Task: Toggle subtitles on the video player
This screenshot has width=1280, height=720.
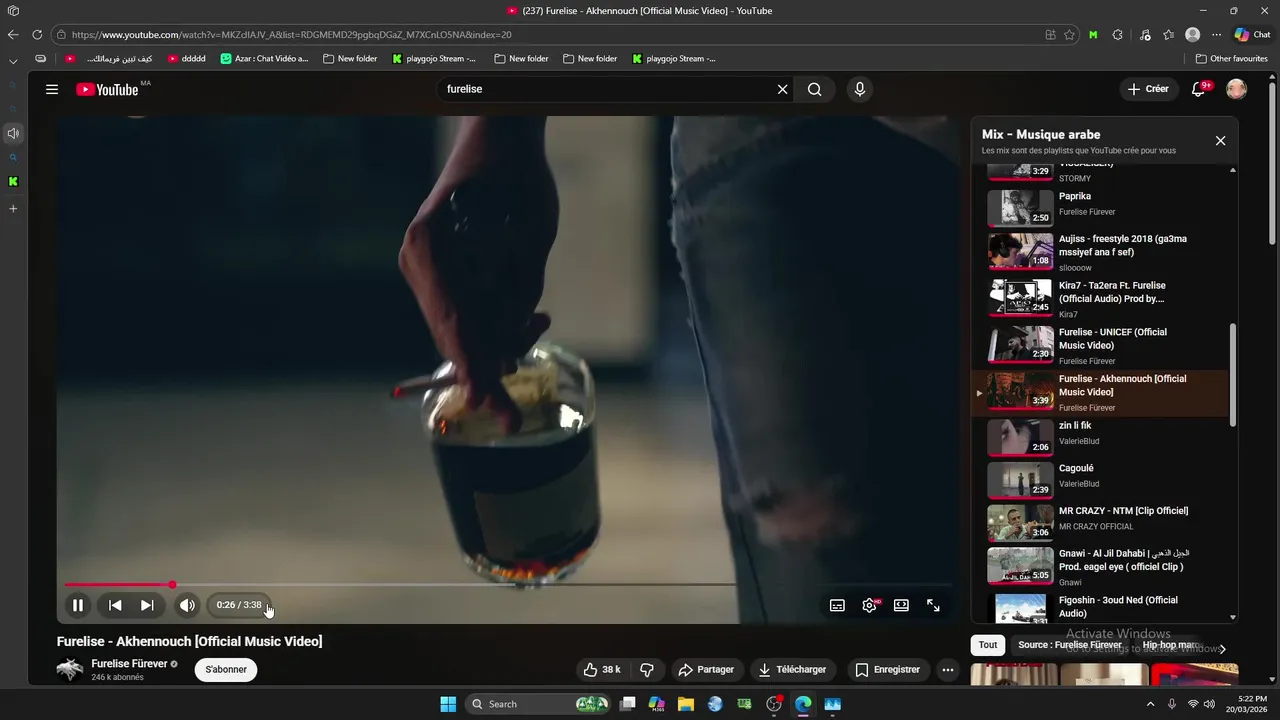Action: [x=837, y=605]
